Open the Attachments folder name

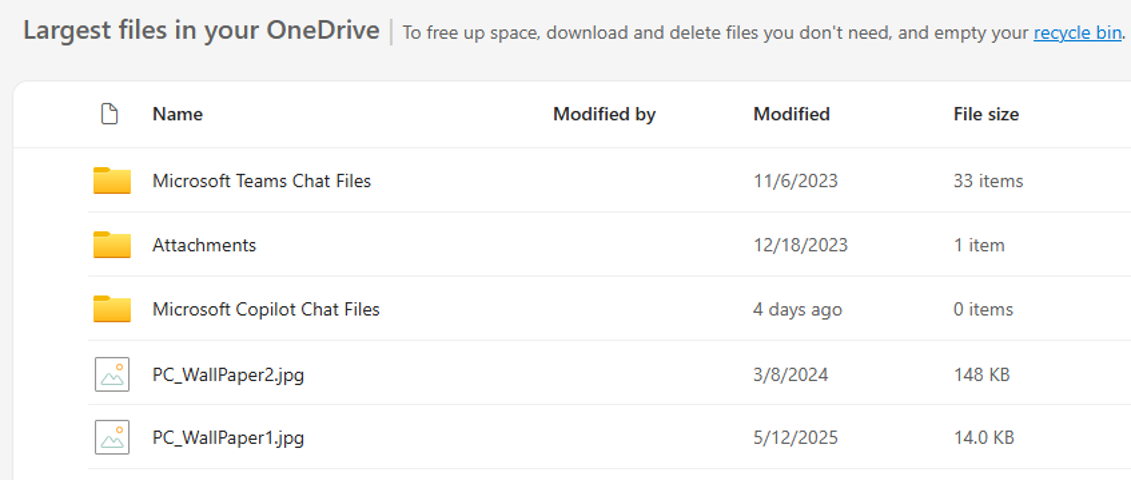click(204, 245)
